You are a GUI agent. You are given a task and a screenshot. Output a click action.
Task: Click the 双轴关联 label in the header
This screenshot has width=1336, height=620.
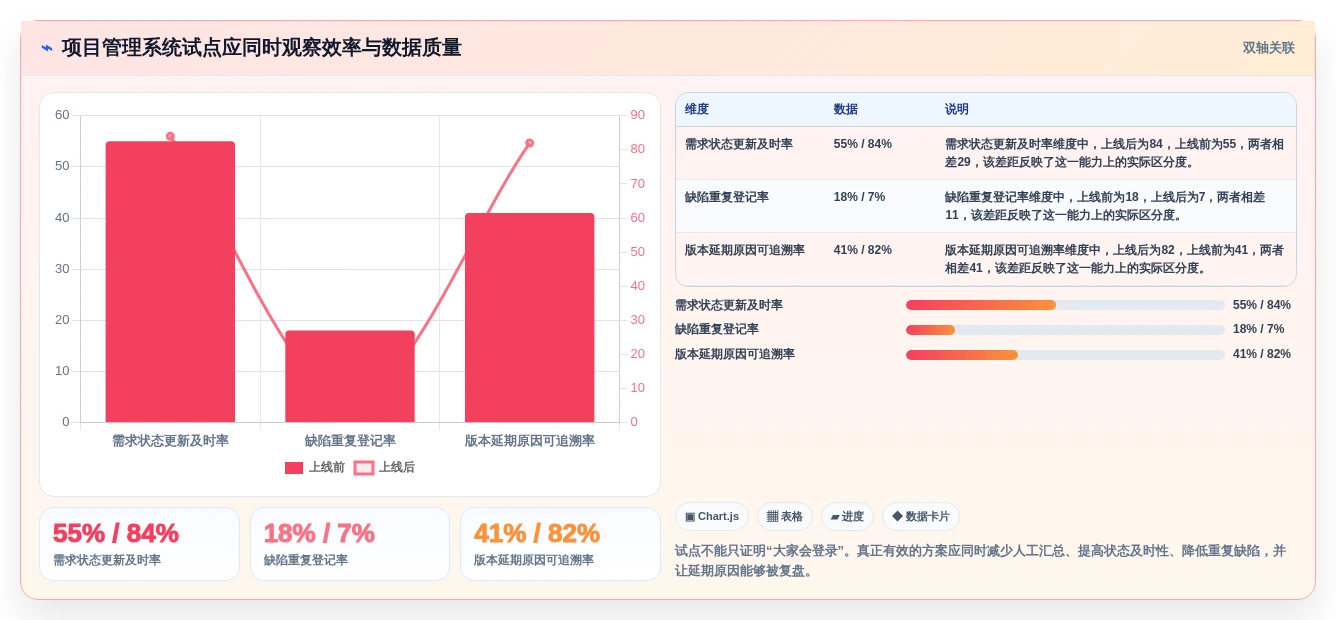(1268, 48)
